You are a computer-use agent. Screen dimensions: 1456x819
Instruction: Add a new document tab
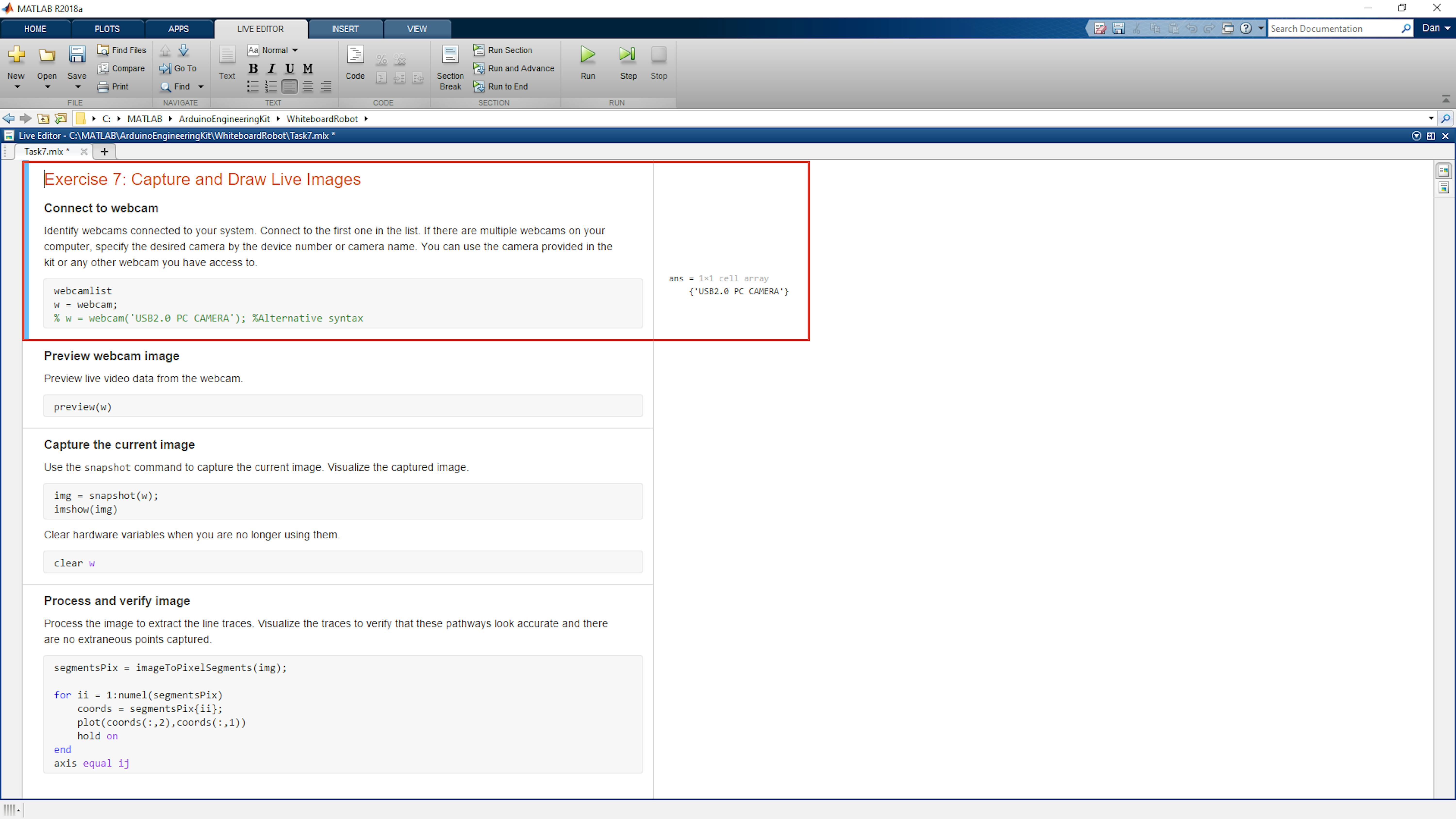(x=104, y=151)
